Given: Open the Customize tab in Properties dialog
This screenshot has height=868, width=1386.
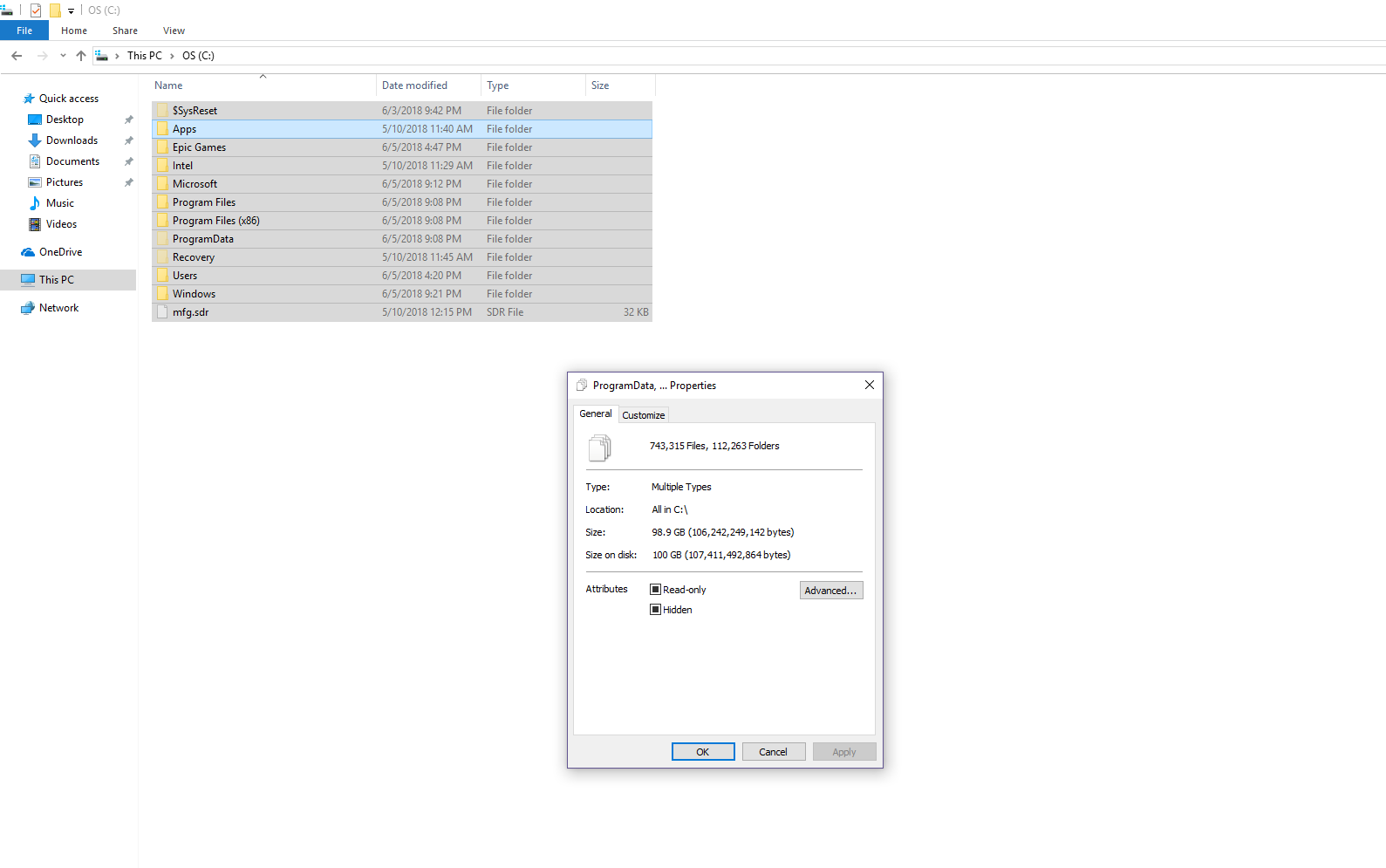Looking at the screenshot, I should 644,415.
